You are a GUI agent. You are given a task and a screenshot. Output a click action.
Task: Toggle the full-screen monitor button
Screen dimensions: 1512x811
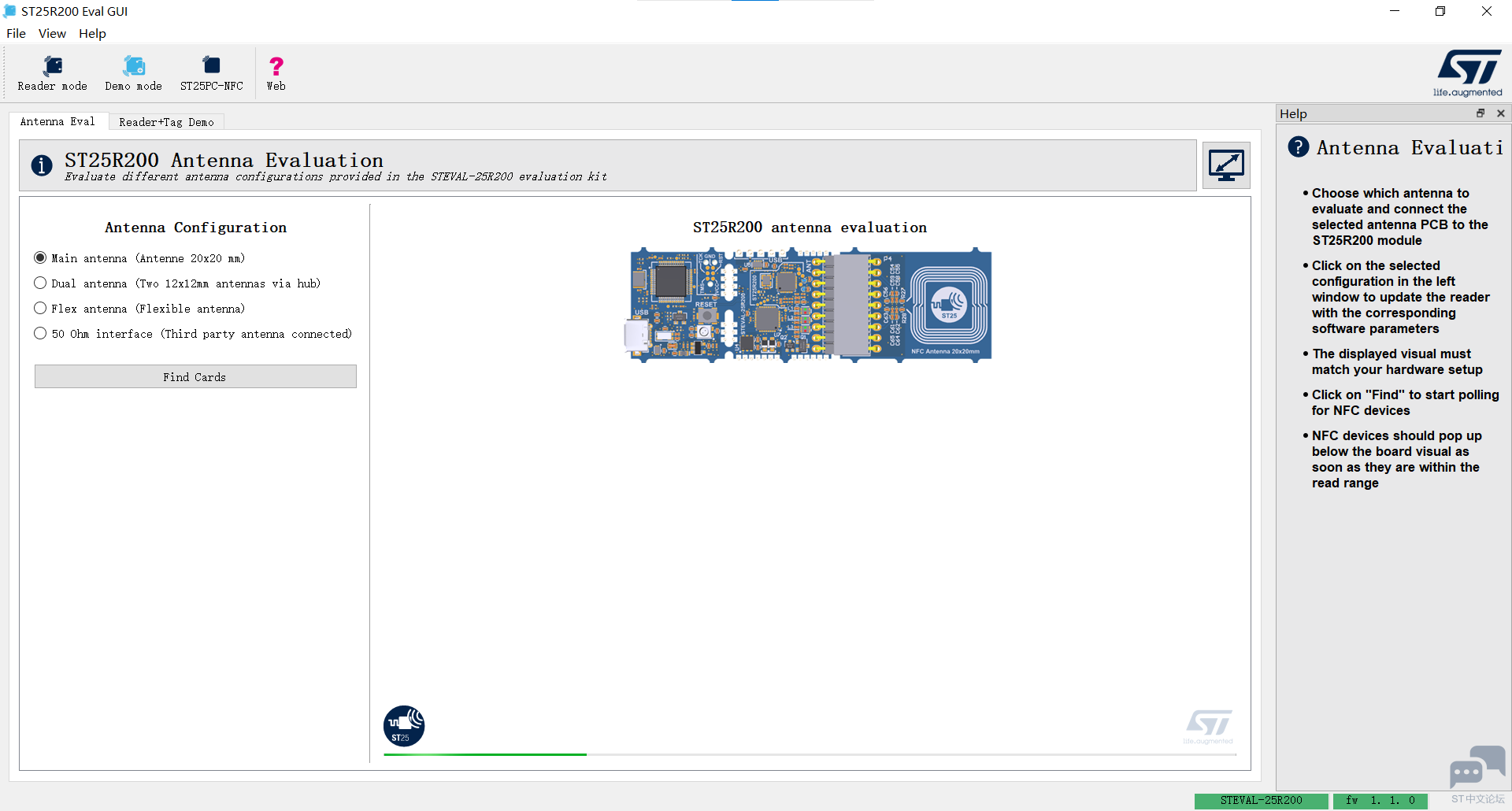[1226, 165]
